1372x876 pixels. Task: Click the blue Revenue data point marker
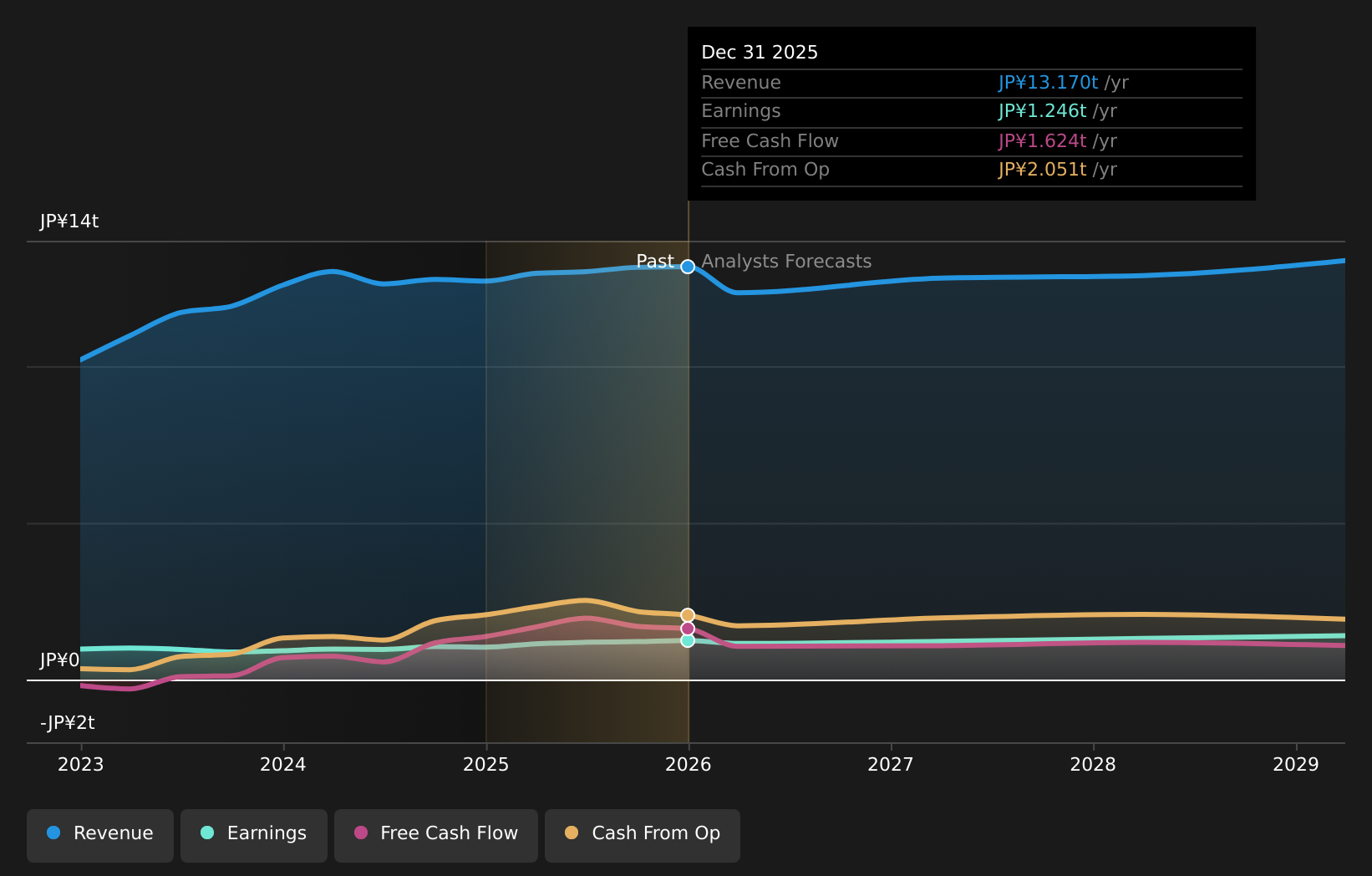pos(688,267)
